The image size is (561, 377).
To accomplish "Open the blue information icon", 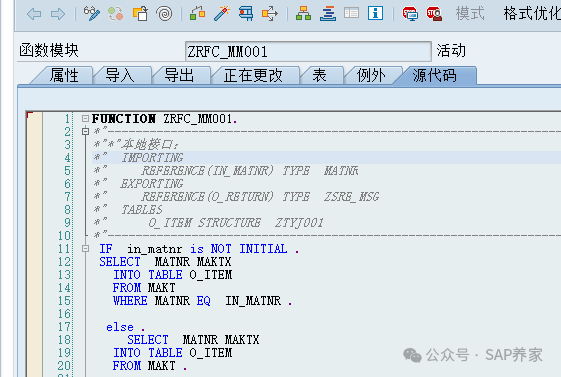I will pyautogui.click(x=375, y=13).
